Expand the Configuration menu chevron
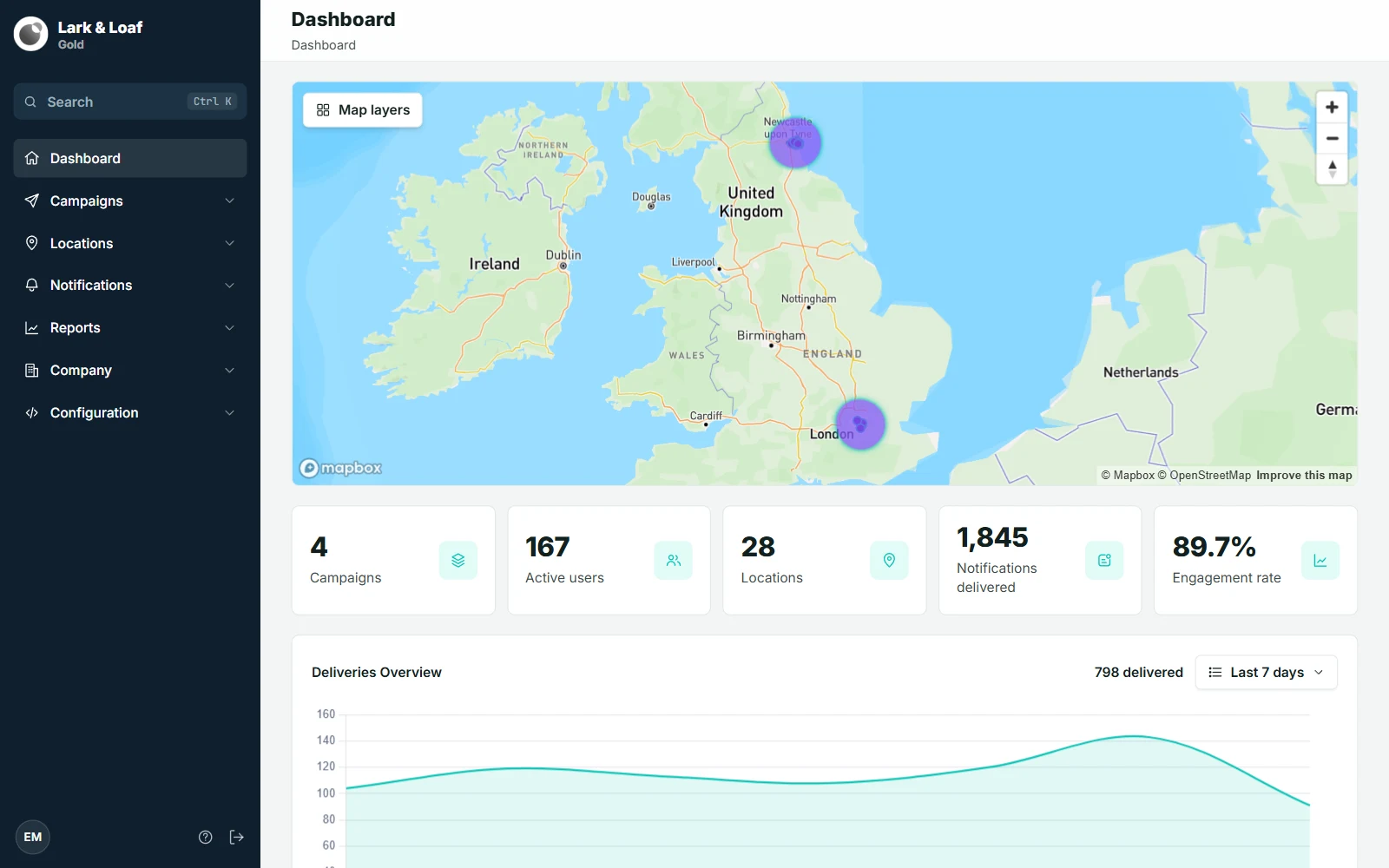The image size is (1389, 868). coord(230,412)
